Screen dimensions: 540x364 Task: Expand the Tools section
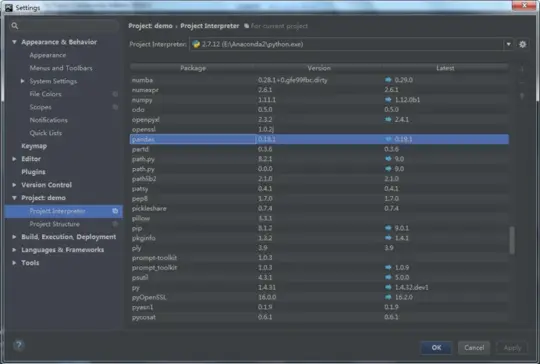(14, 263)
